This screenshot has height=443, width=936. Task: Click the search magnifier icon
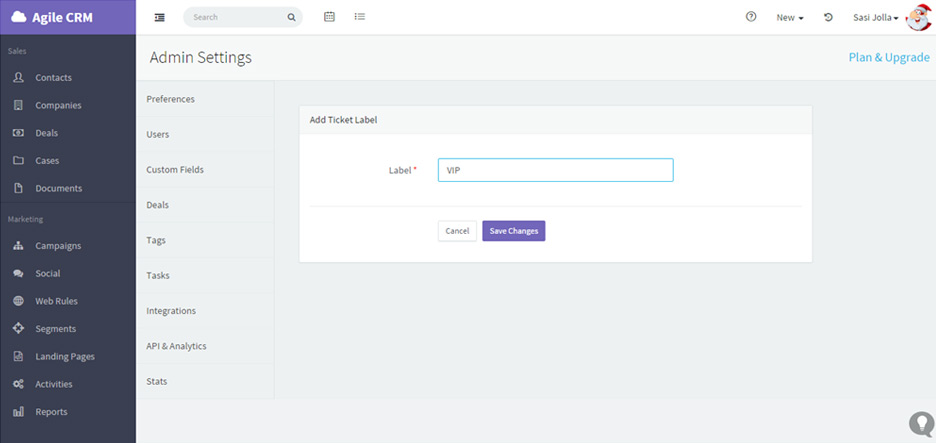(x=291, y=17)
